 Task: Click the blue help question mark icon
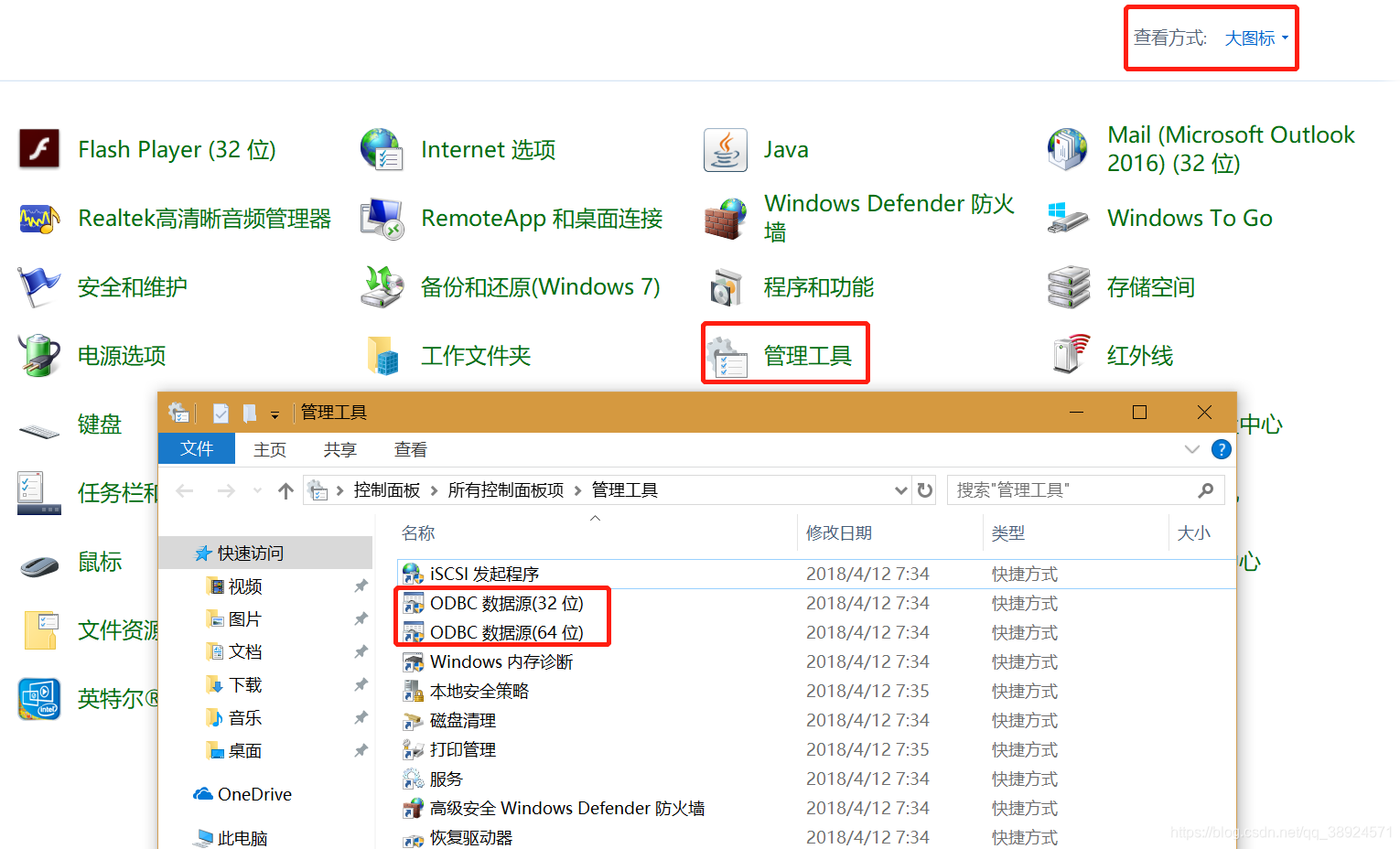click(x=1222, y=449)
